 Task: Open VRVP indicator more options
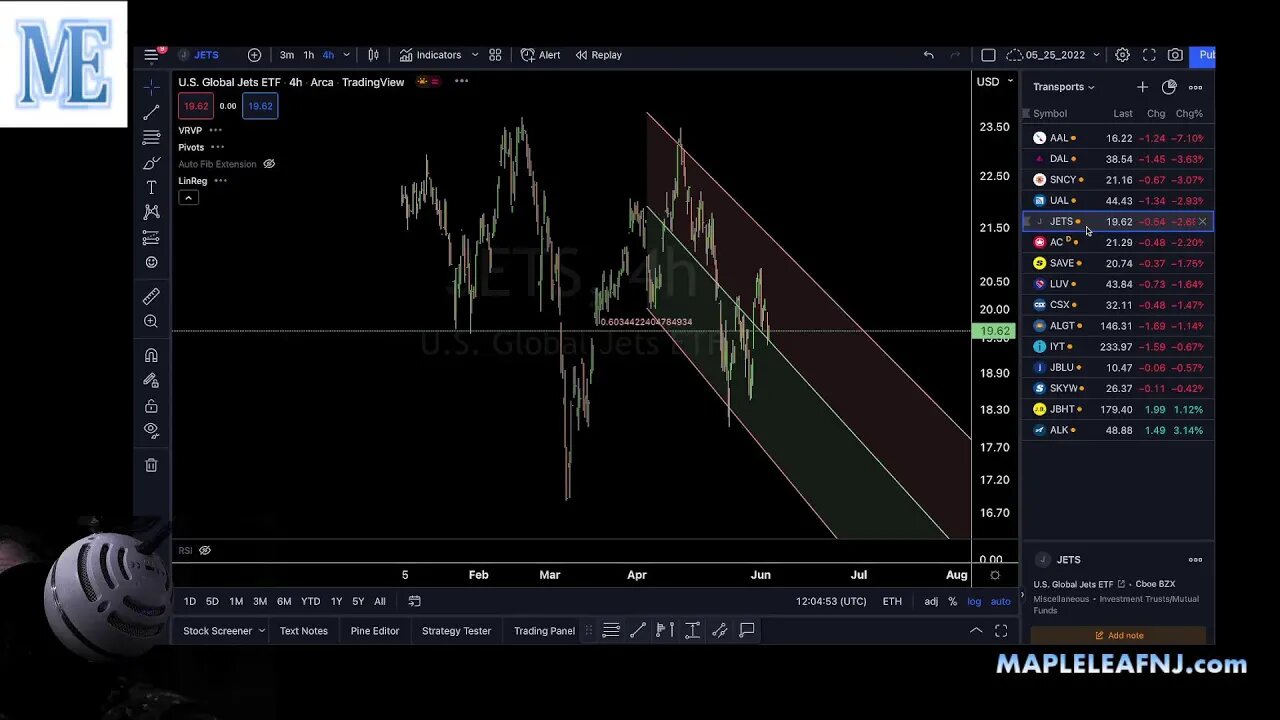pos(215,130)
